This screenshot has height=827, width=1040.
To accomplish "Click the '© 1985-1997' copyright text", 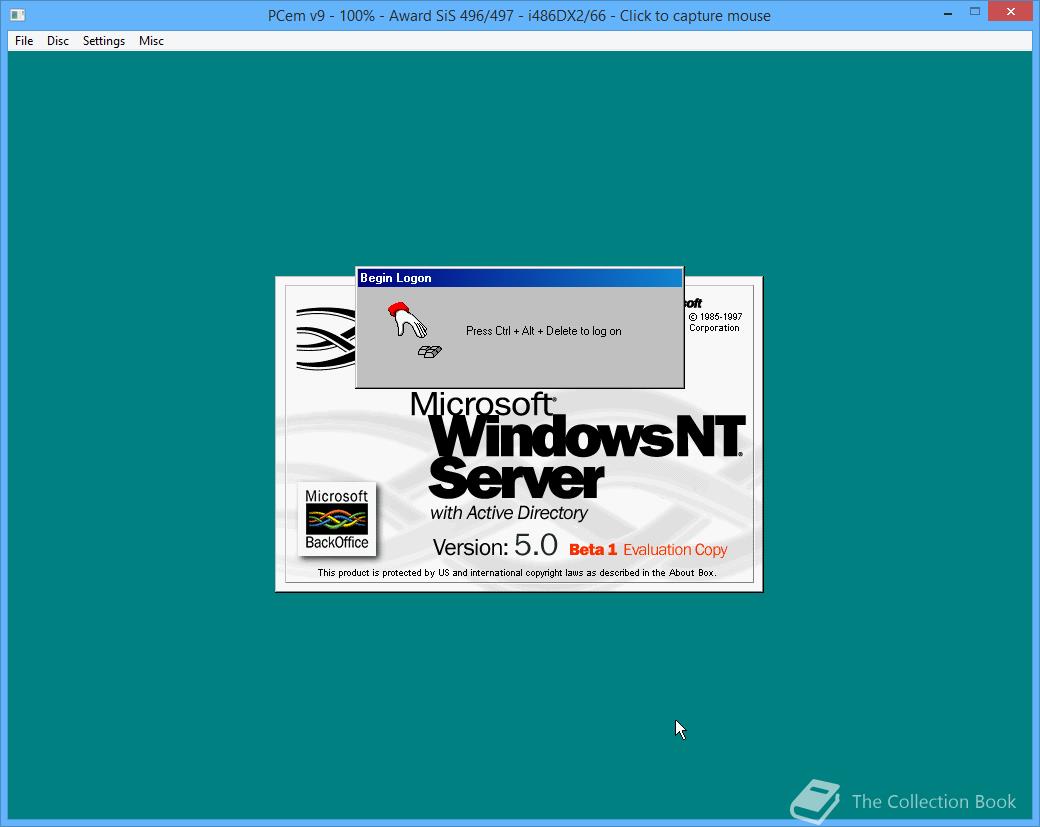I will (715, 316).
